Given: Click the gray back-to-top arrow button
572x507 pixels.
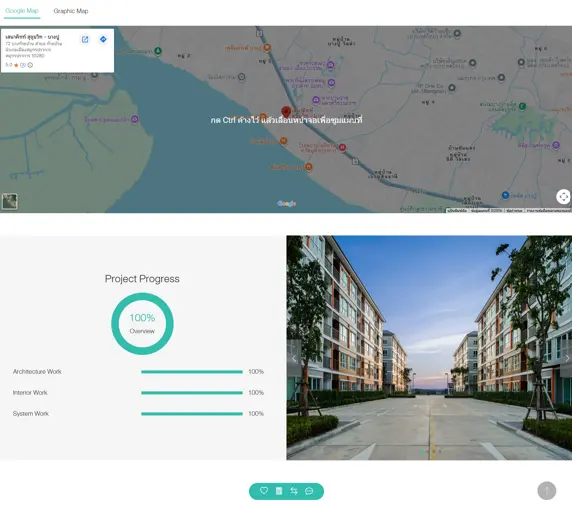Looking at the screenshot, I should click(x=546, y=491).
